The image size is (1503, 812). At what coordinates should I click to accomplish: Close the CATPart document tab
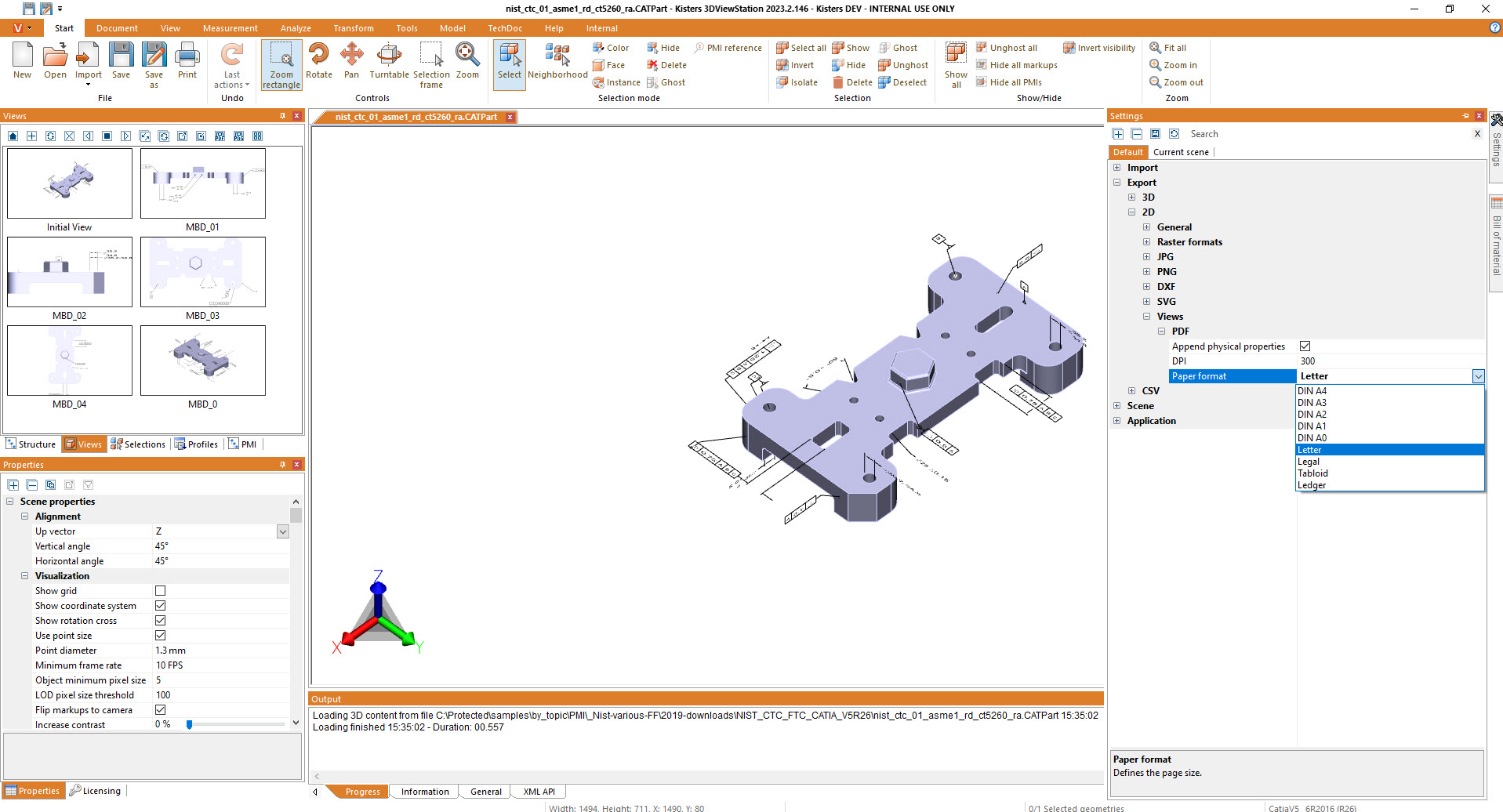tap(510, 117)
